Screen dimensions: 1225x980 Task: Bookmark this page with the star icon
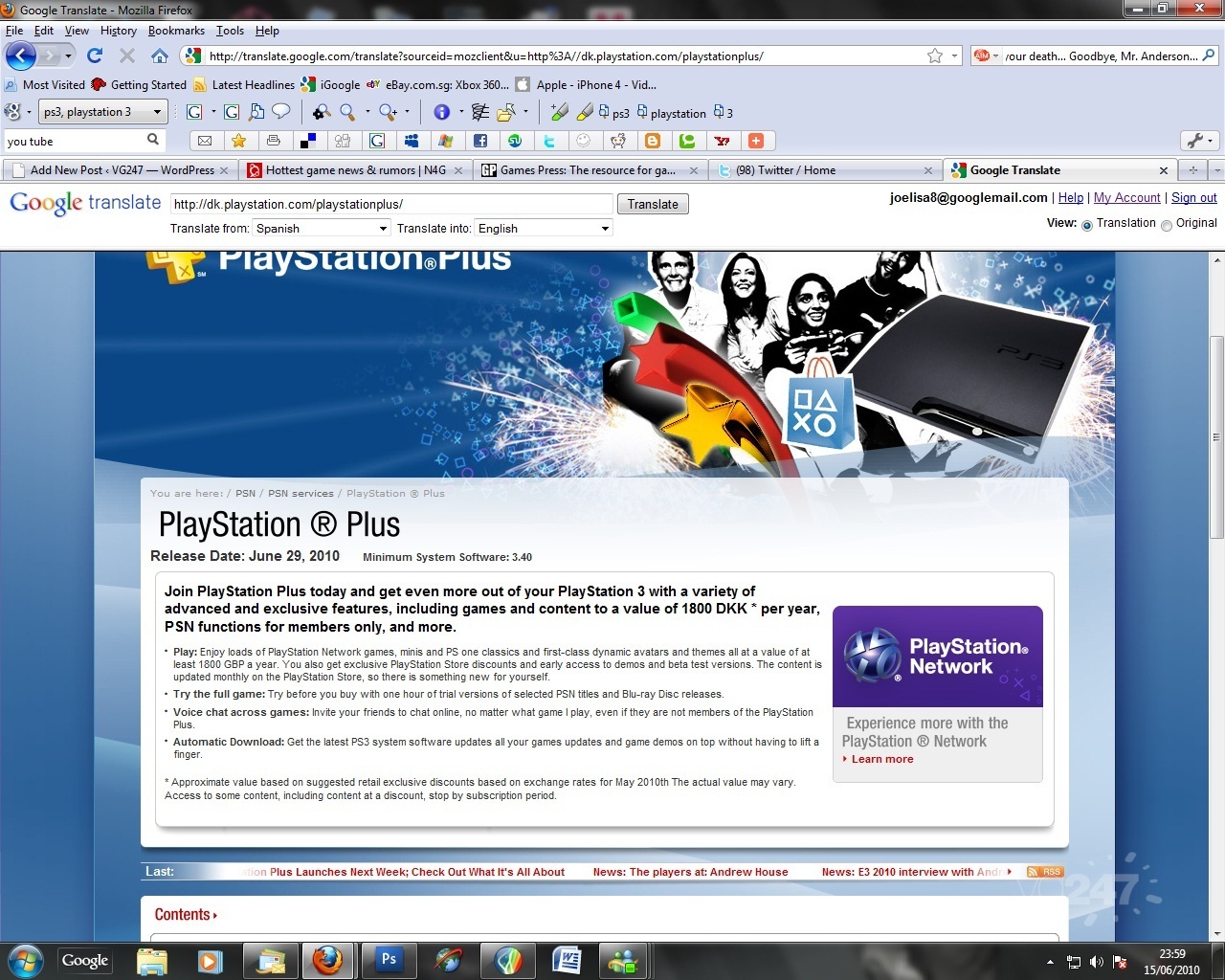click(935, 56)
